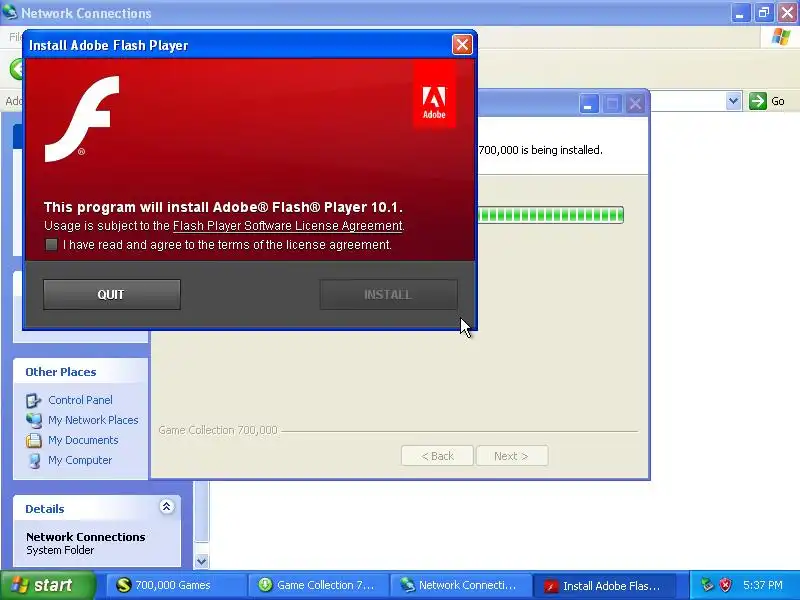The height and width of the screenshot is (600, 800).
Task: Click the My Computer icon
Action: click(x=34, y=460)
